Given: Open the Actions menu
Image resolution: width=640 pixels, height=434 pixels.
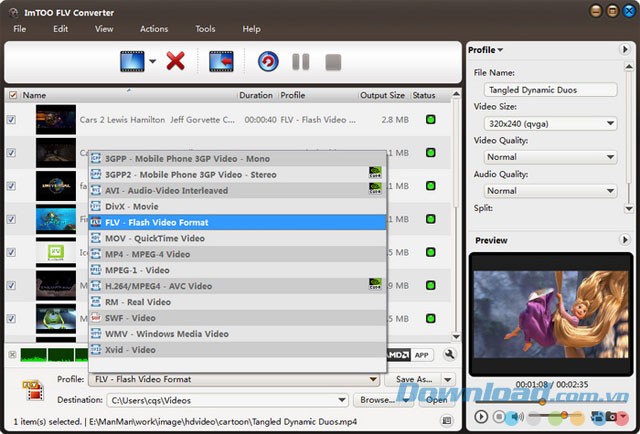Looking at the screenshot, I should tap(154, 29).
